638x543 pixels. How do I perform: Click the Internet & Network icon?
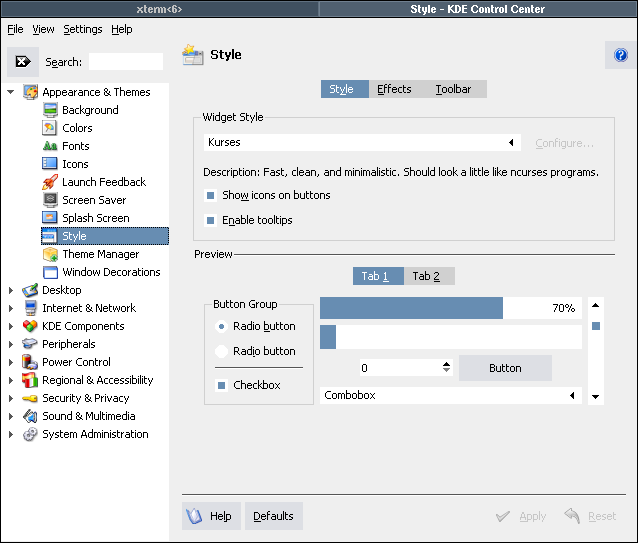(x=31, y=308)
